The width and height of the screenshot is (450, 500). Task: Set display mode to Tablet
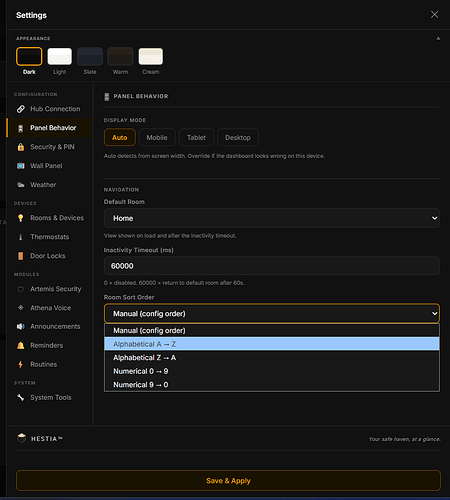click(196, 137)
